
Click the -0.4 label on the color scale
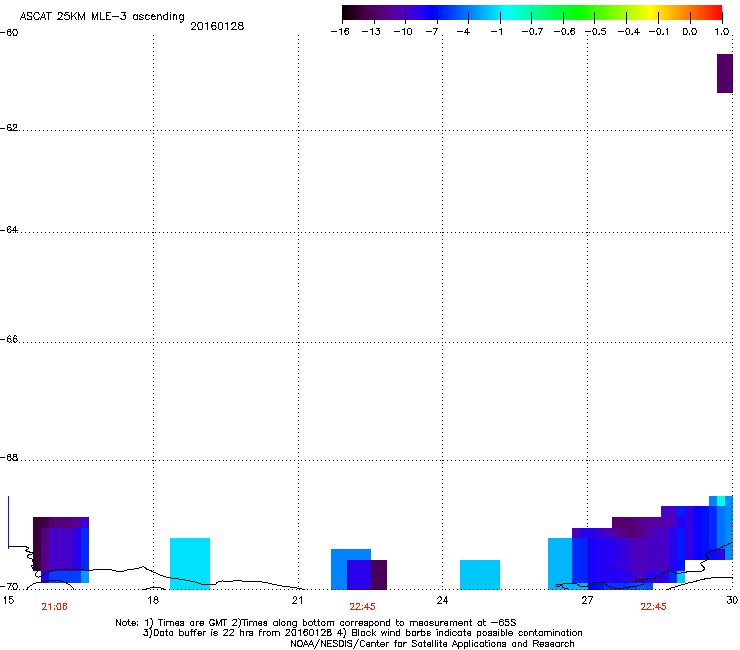coord(629,32)
